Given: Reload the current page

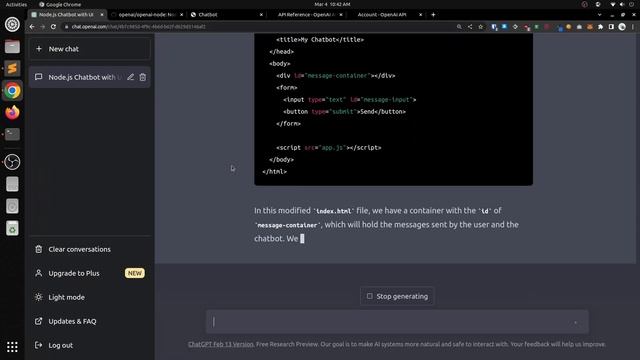Looking at the screenshot, I should coord(53,27).
